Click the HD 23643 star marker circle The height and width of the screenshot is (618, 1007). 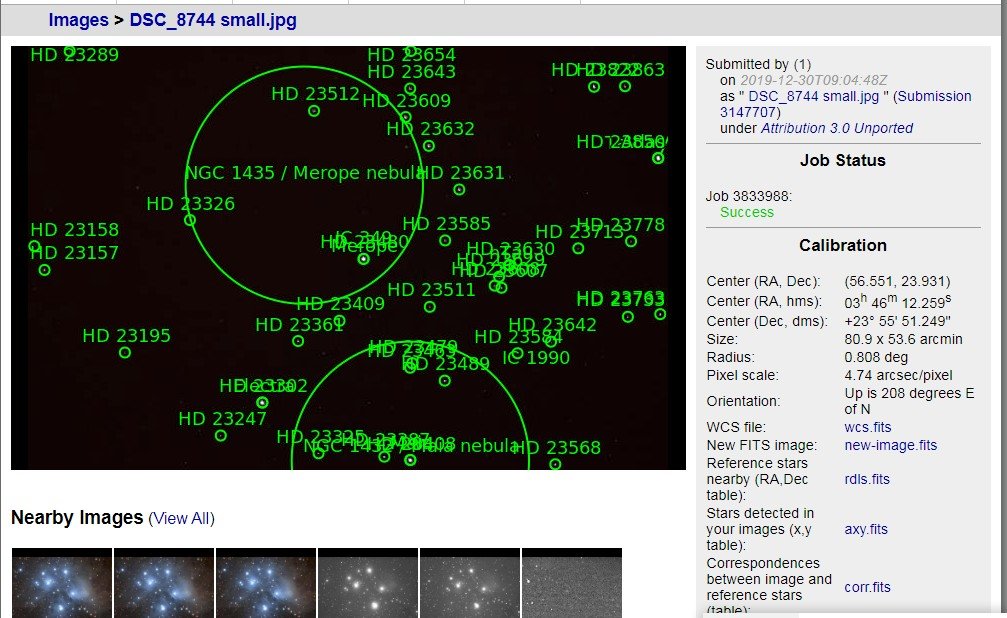click(410, 89)
